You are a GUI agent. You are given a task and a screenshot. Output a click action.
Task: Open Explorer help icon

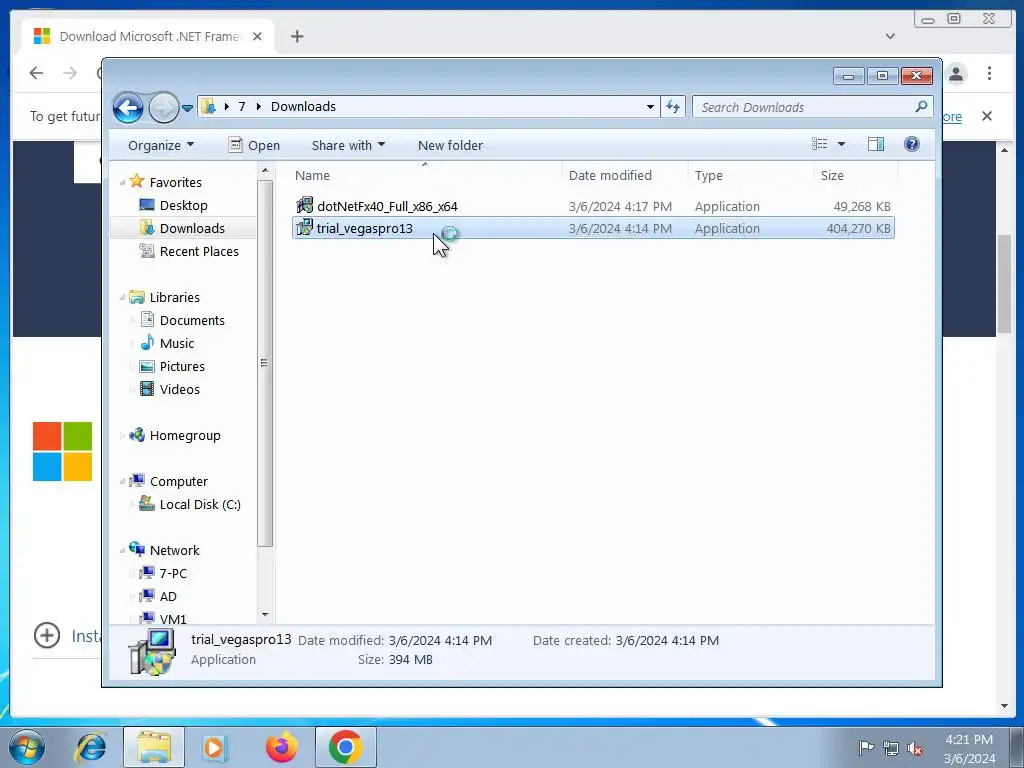[912, 144]
